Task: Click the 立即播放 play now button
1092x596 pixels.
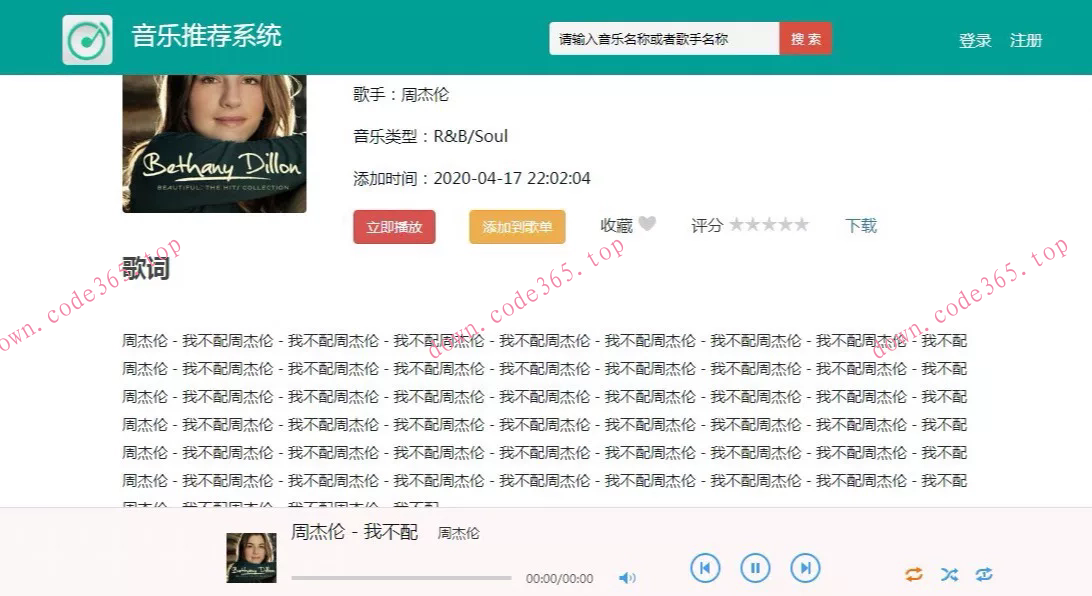Action: coord(393,227)
